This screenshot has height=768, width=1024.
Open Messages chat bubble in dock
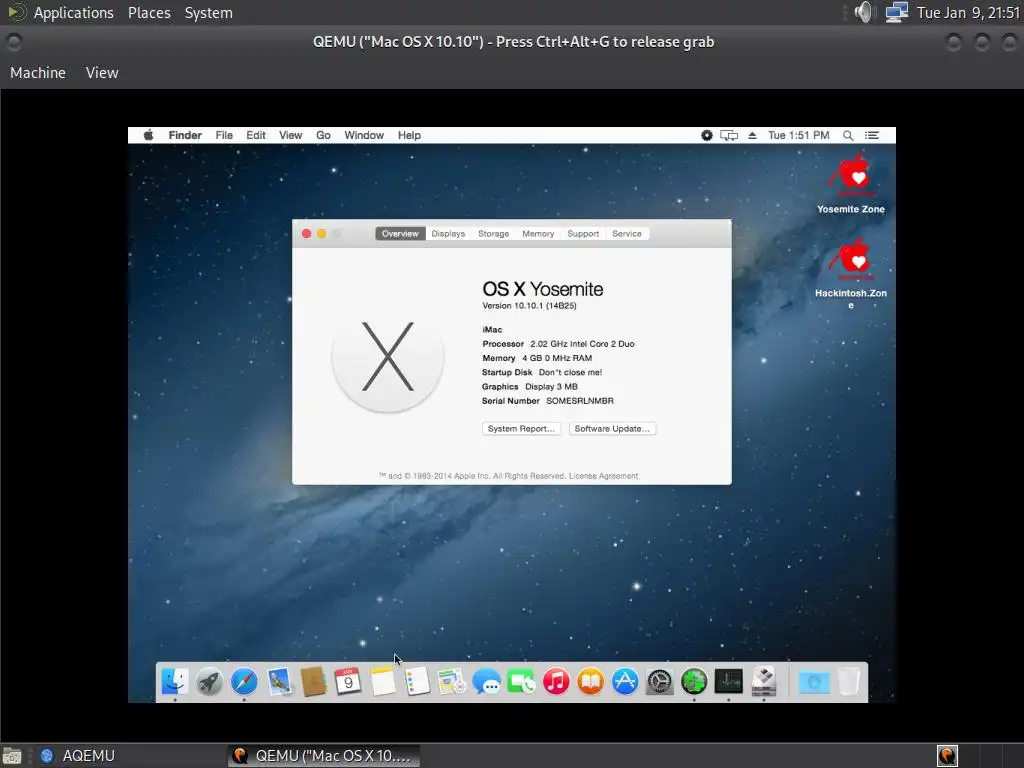click(487, 682)
